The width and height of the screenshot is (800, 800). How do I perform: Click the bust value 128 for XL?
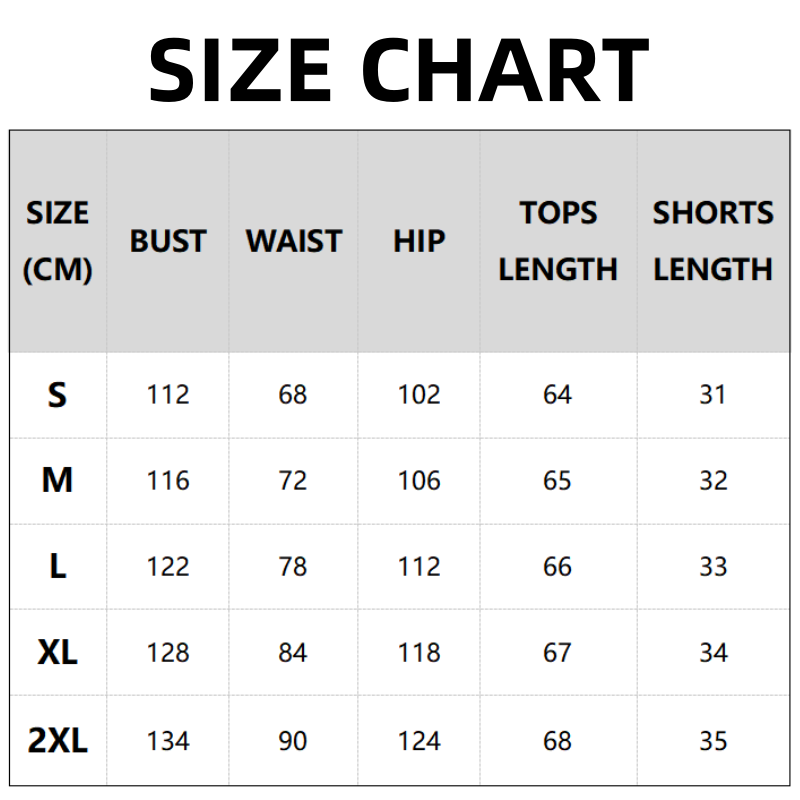coord(168,653)
